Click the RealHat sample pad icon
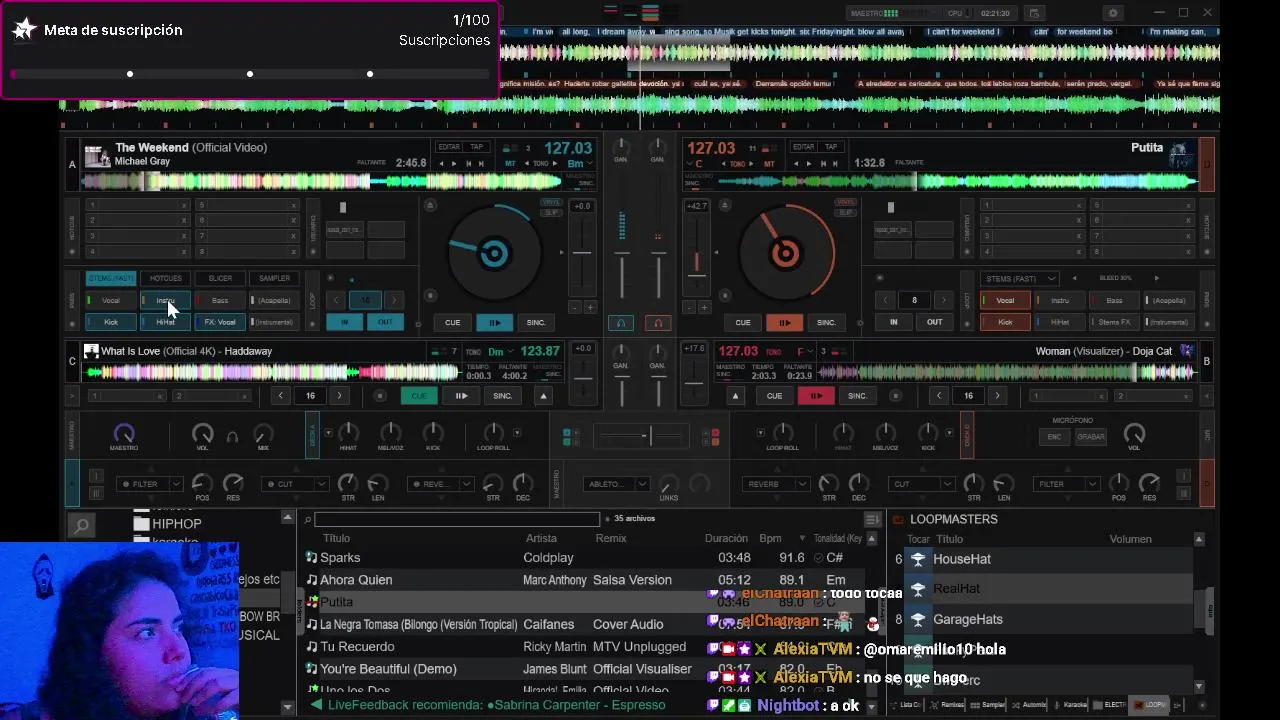Viewport: 1280px width, 720px height. click(x=917, y=589)
